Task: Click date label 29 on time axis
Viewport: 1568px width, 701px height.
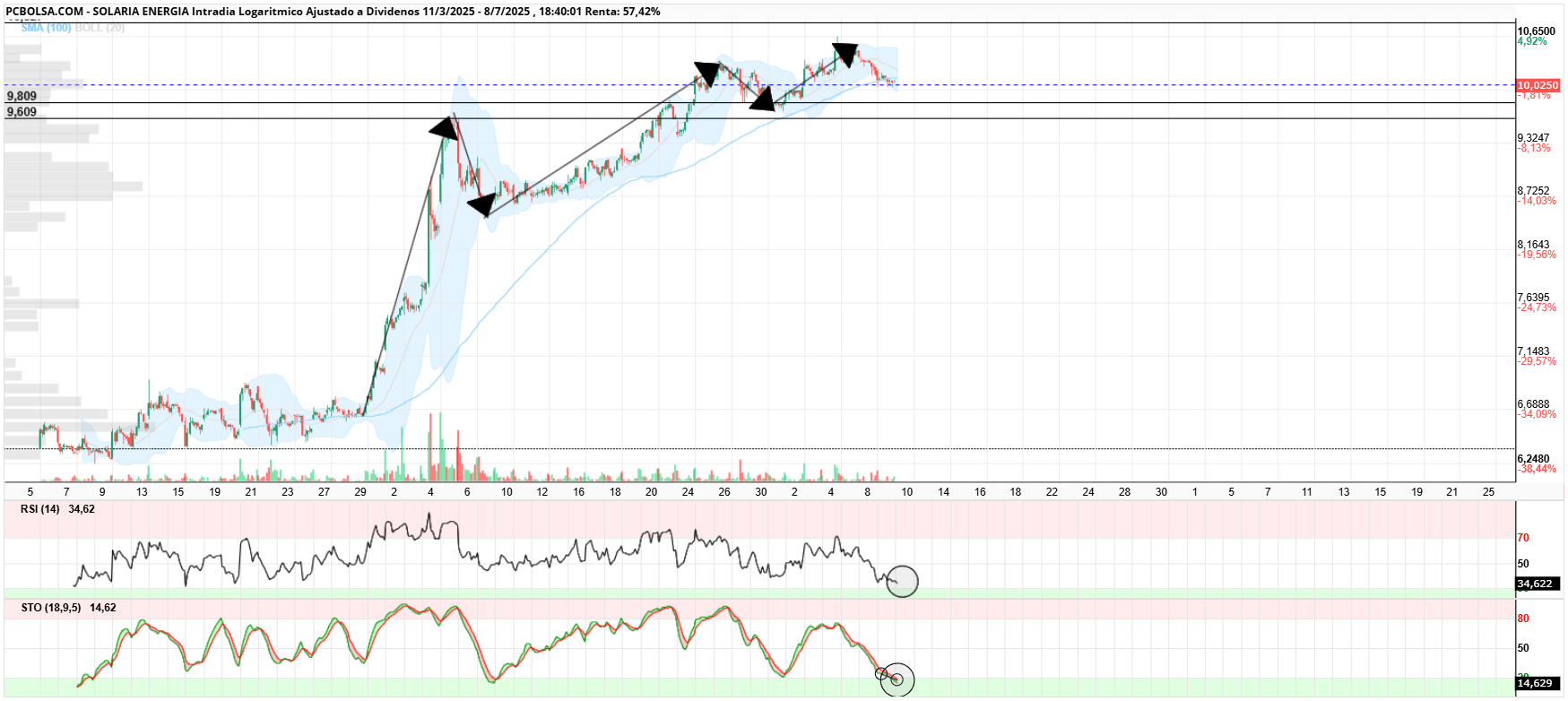Action: 360,492
